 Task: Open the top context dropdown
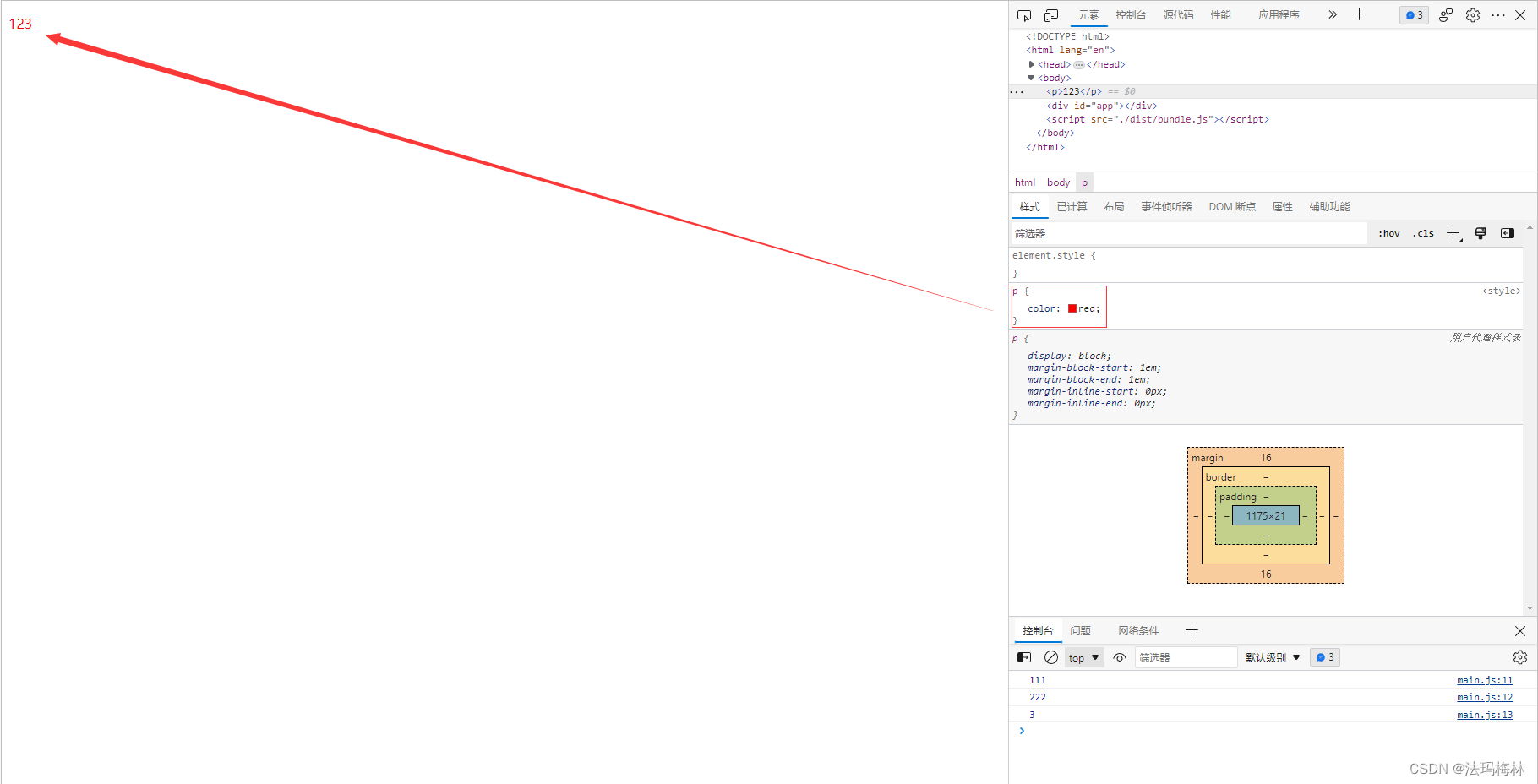tap(1084, 657)
